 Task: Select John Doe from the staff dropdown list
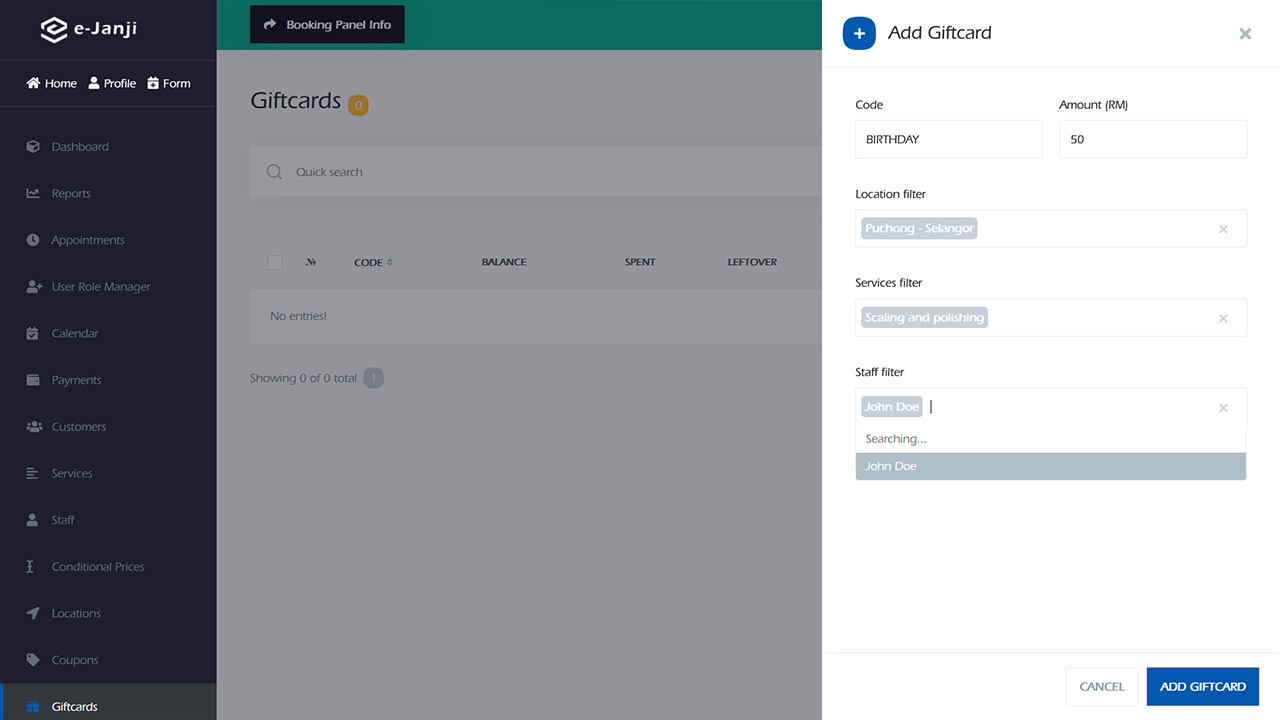pos(1051,466)
